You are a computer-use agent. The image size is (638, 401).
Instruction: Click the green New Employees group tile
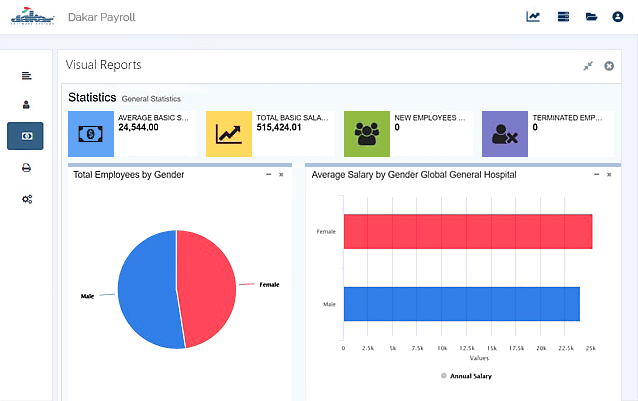pos(367,134)
